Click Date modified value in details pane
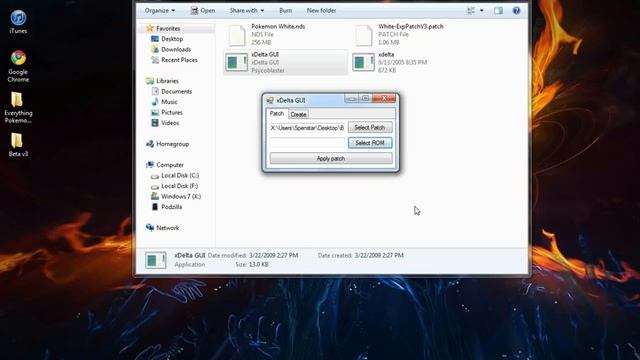The height and width of the screenshot is (360, 640). pyautogui.click(x=273, y=256)
